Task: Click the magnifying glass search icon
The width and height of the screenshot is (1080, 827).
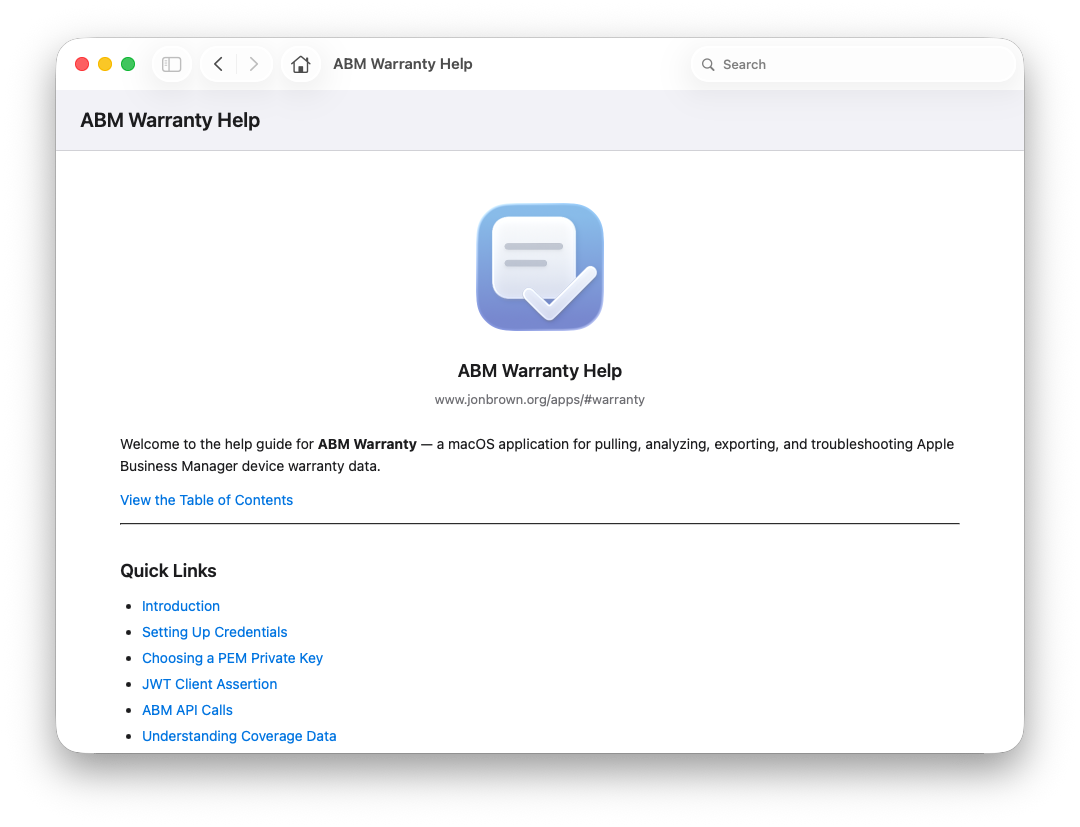Action: tap(708, 64)
